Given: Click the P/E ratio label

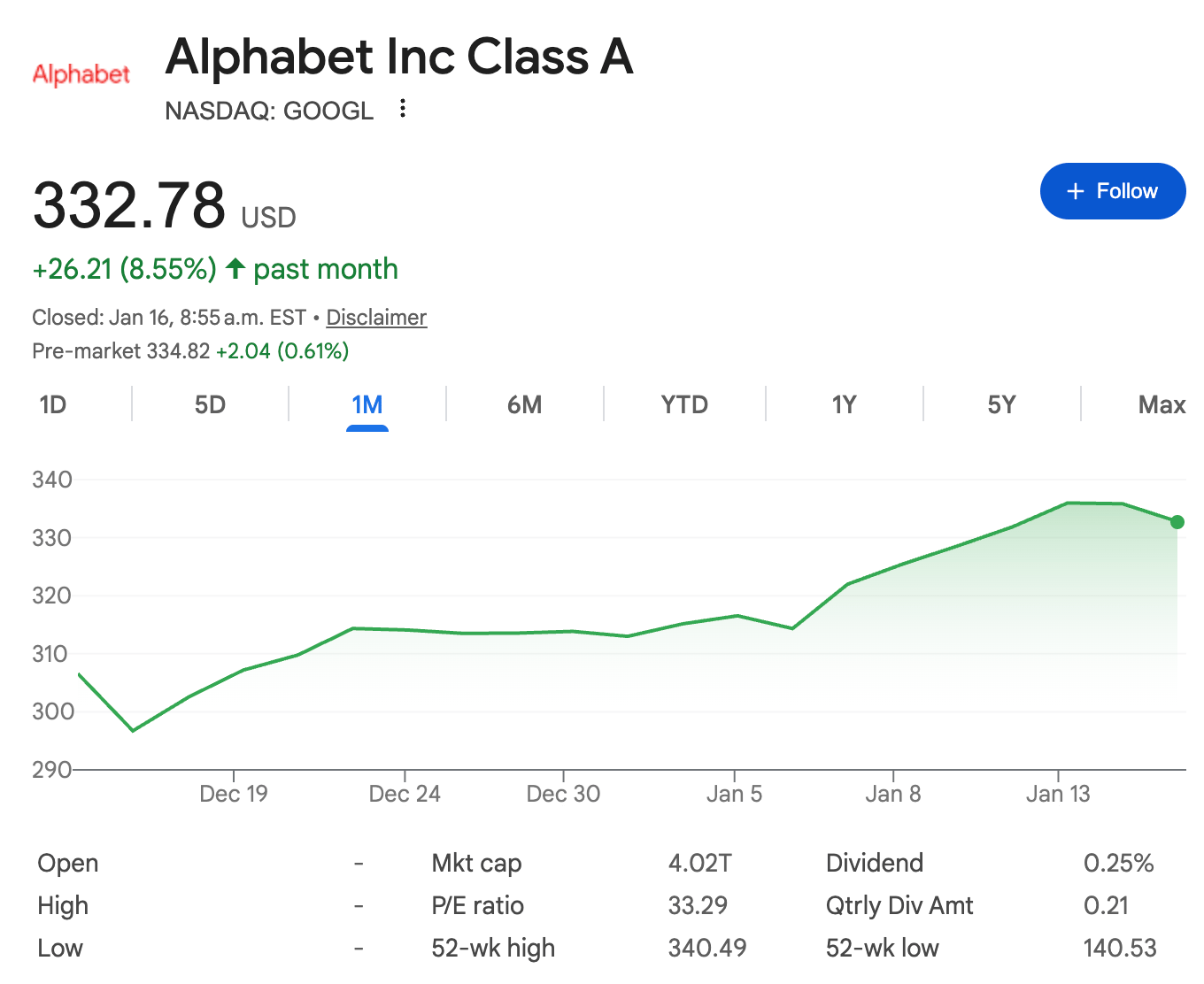Looking at the screenshot, I should (477, 905).
